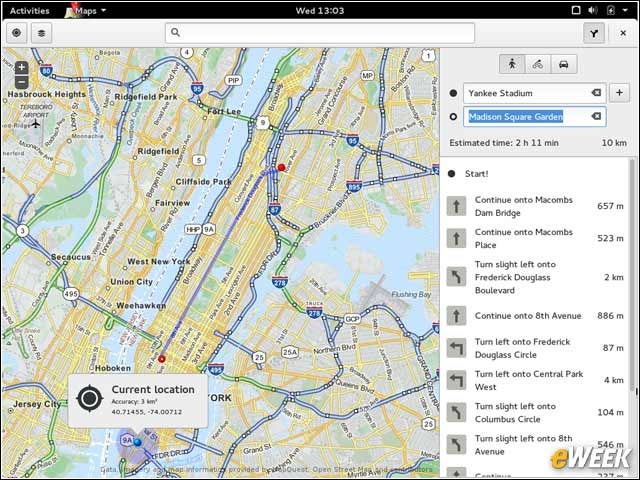Screen dimensions: 640x480
Task: Open the map layers chooser icon
Action: pyautogui.click(x=41, y=33)
